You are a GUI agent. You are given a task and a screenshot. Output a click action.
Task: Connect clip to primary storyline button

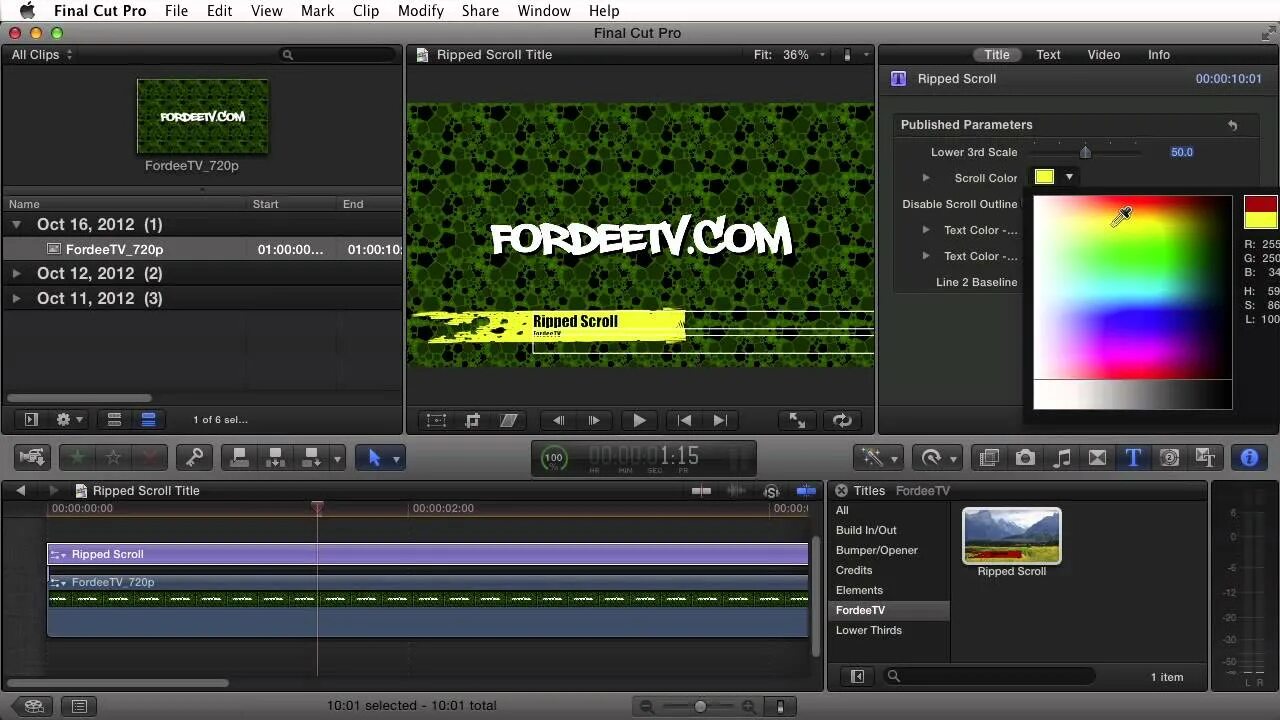pos(240,457)
